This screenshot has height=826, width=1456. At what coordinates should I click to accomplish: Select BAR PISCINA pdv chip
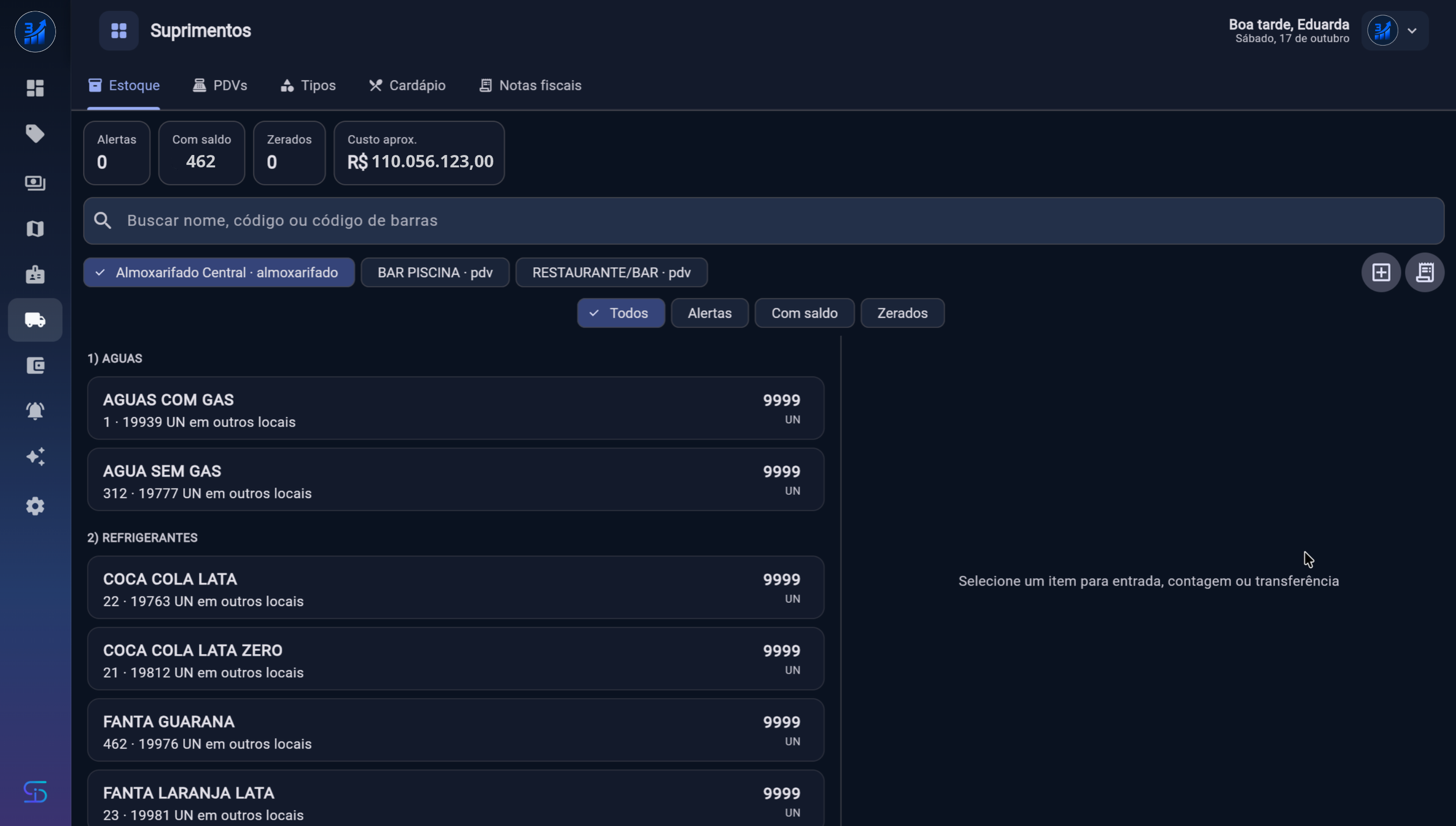pos(435,272)
